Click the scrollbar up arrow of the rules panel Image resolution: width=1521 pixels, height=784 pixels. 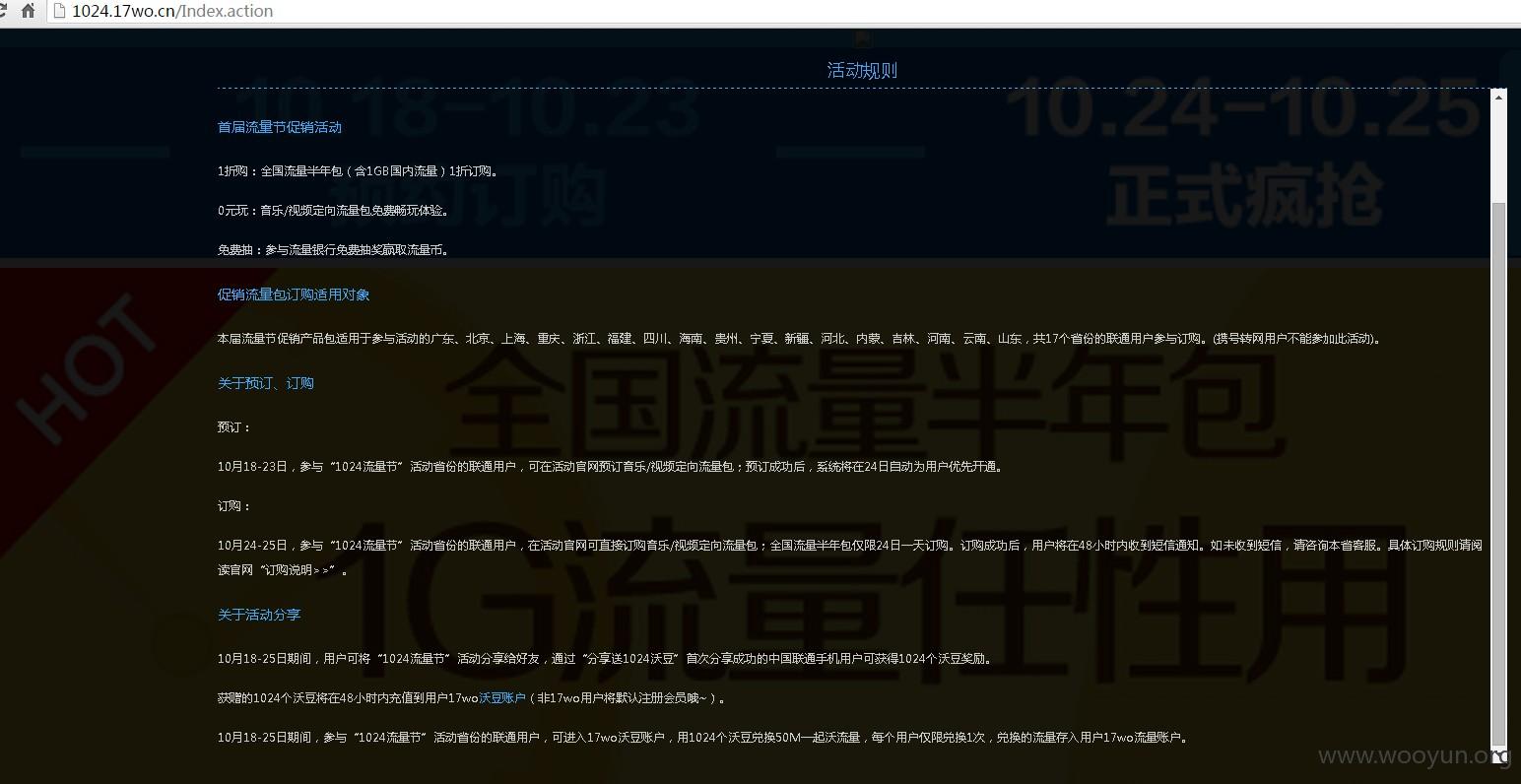(x=1498, y=97)
